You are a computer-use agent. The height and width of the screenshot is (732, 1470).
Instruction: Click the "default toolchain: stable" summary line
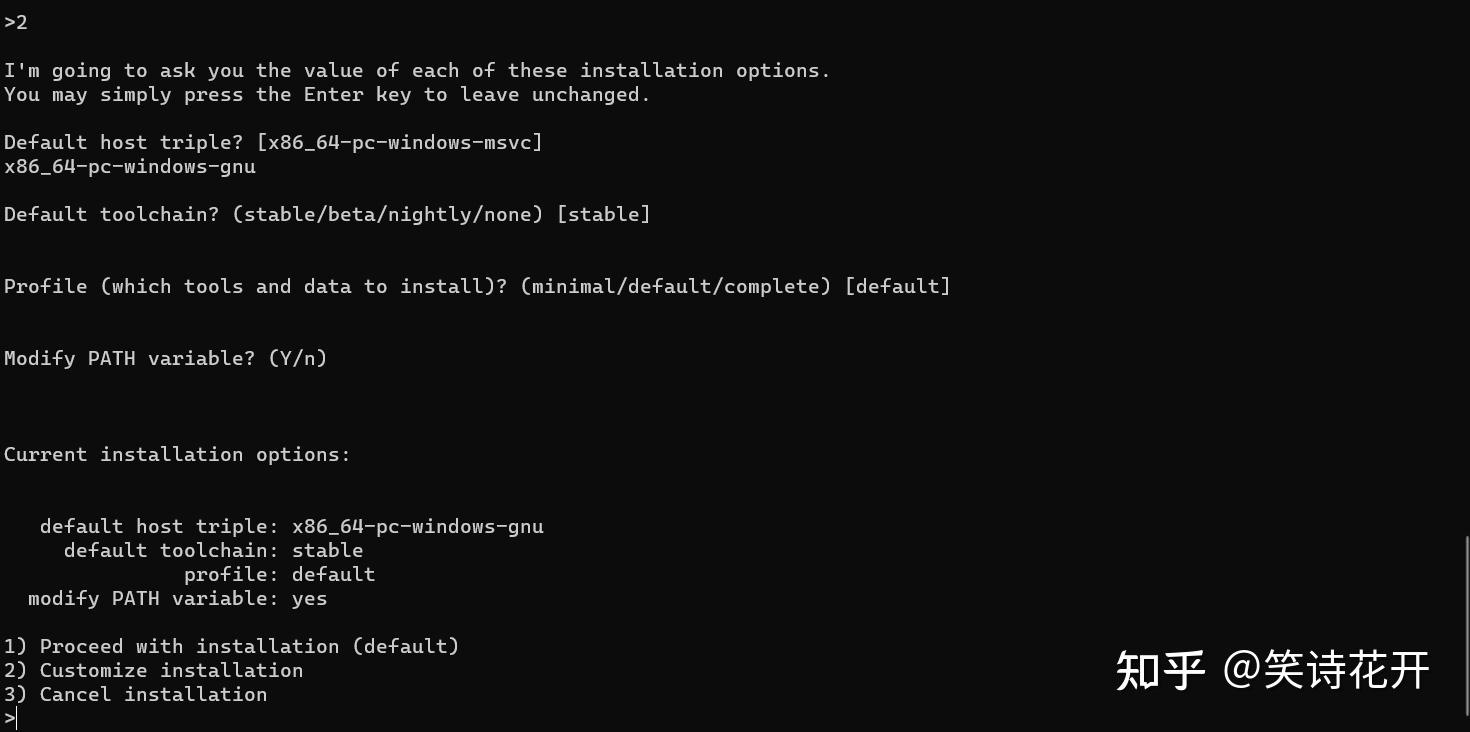[x=214, y=550]
